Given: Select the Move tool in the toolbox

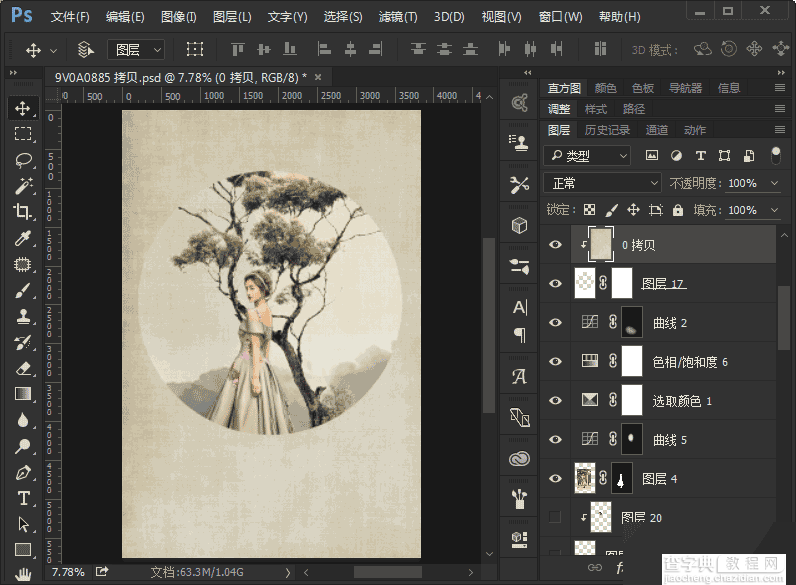Looking at the screenshot, I should (22, 108).
